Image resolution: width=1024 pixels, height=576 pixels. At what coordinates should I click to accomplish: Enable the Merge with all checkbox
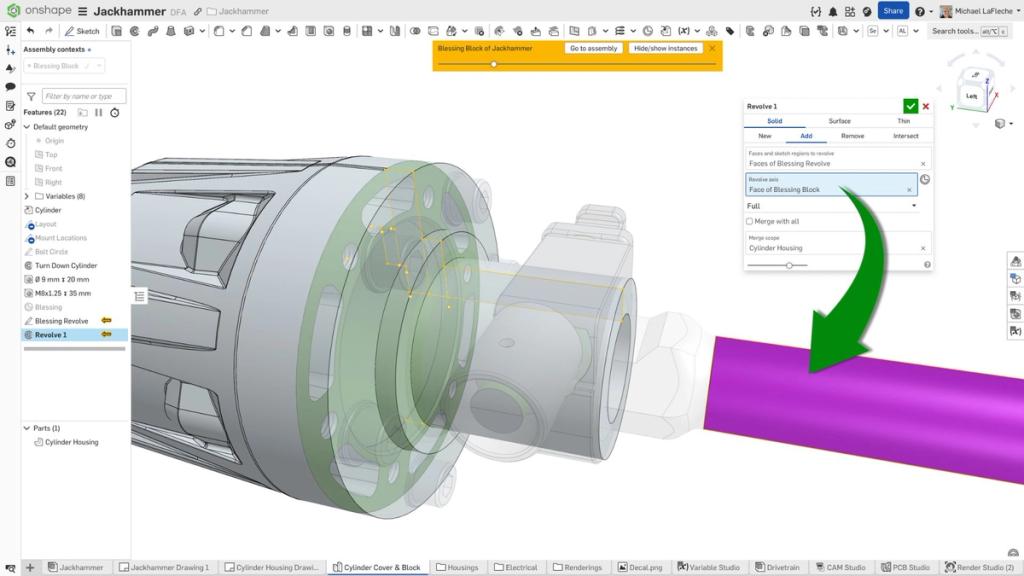pos(749,220)
